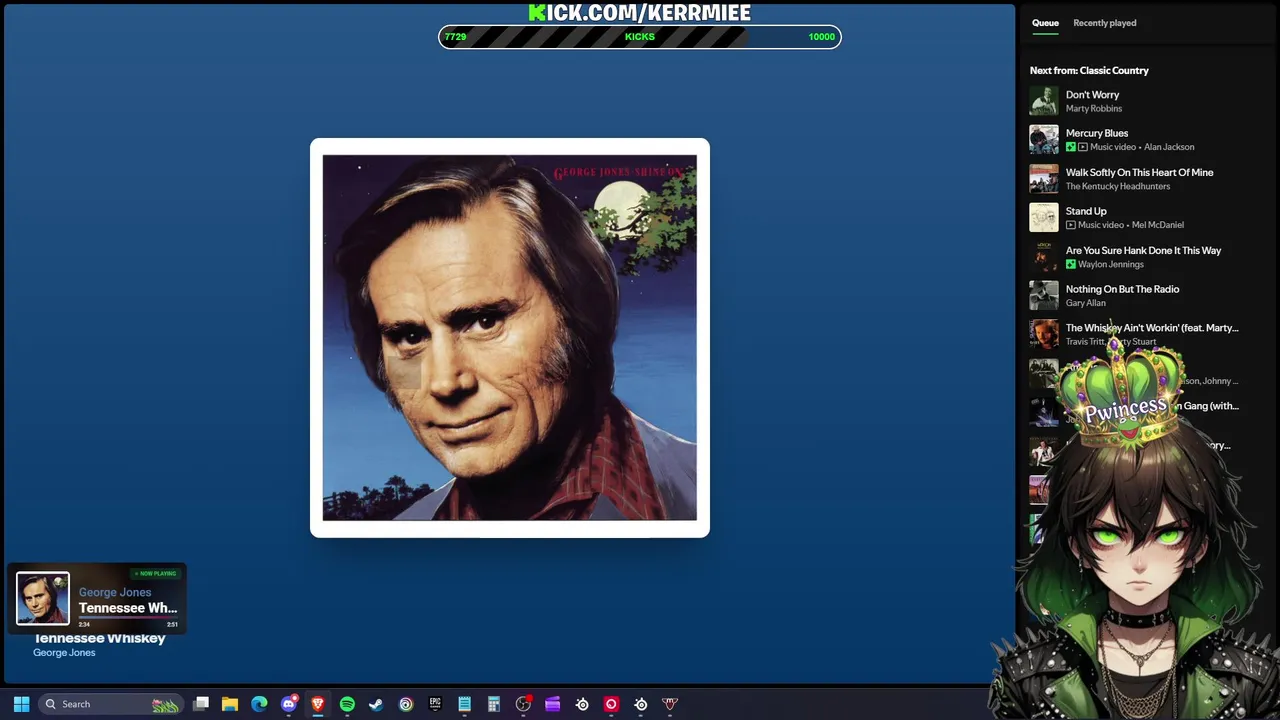Click the Next from: Classic Country heading
The width and height of the screenshot is (1280, 720).
tap(1089, 70)
